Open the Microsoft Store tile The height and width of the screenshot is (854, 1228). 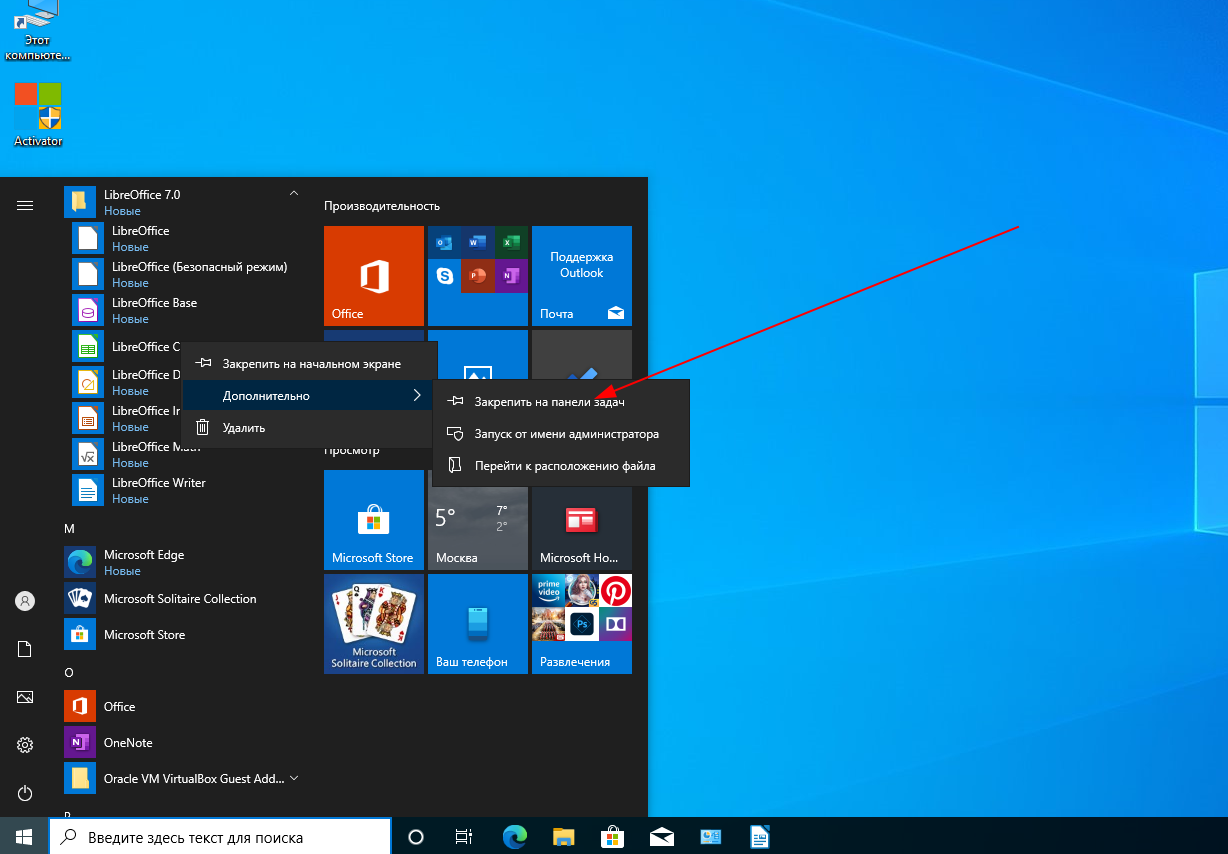coord(374,520)
